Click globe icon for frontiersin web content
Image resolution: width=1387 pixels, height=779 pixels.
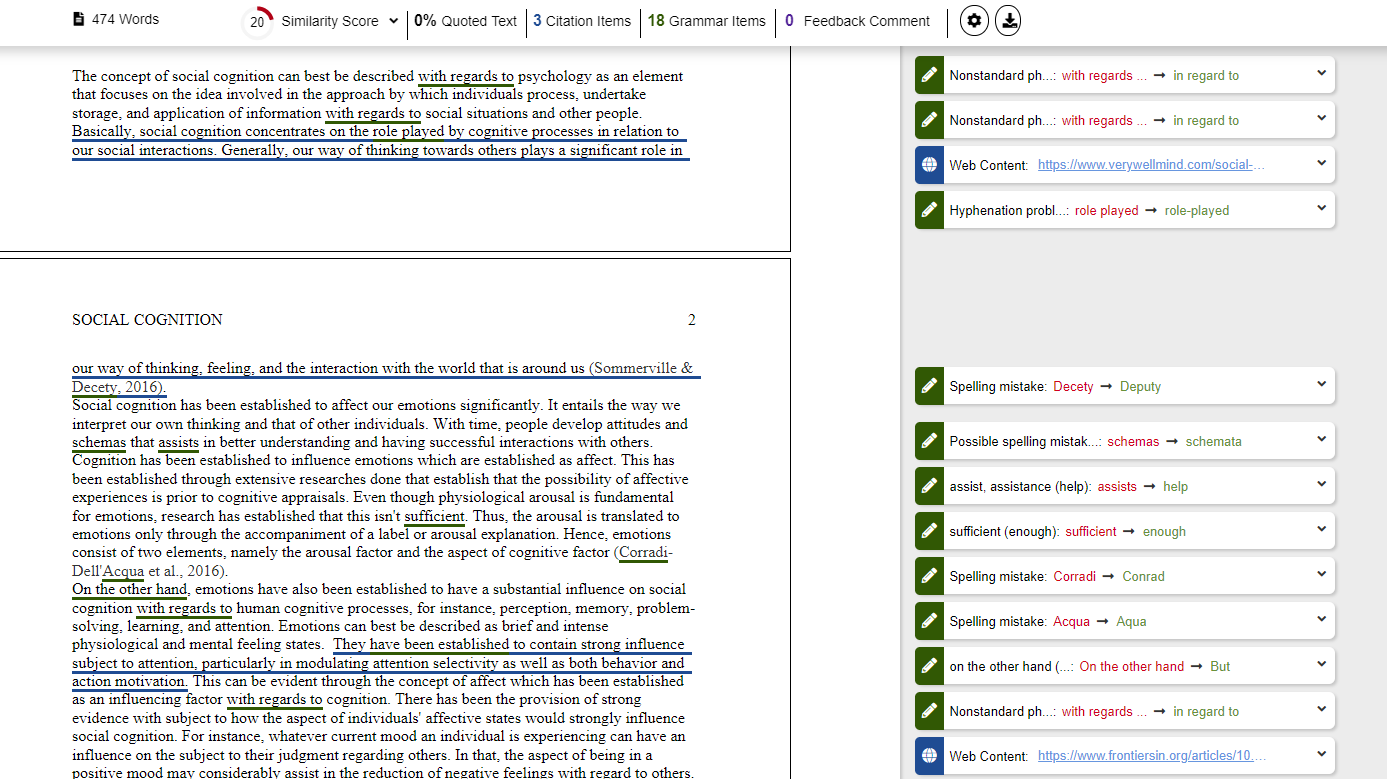(929, 756)
